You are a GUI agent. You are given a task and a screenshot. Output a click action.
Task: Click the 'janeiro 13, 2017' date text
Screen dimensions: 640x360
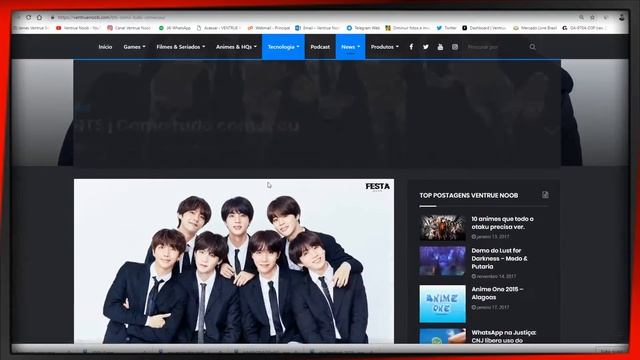[x=493, y=237]
